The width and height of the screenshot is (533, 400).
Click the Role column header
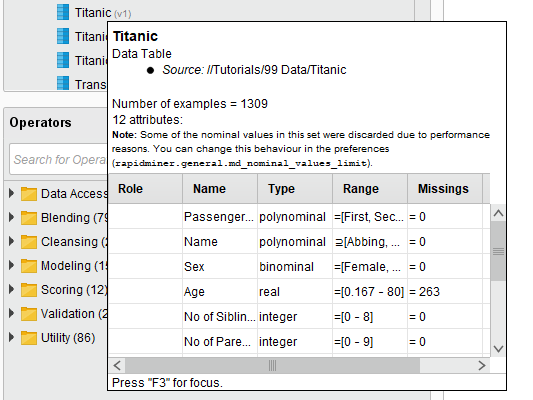coord(145,189)
